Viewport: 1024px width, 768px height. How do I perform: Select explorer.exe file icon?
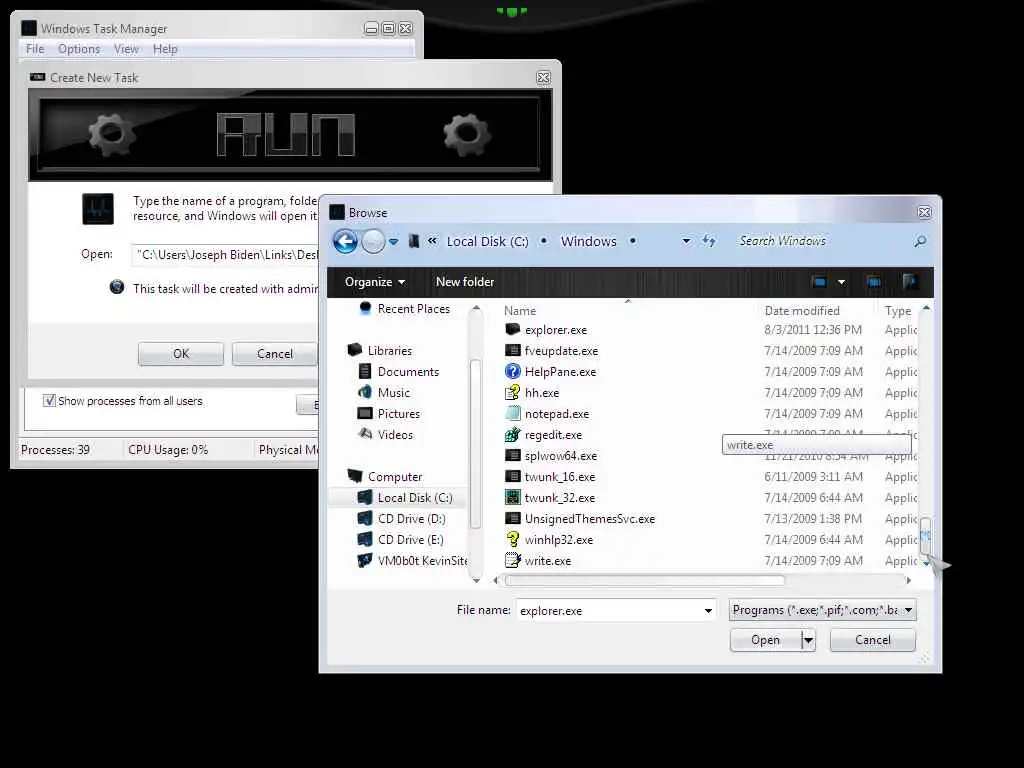pos(513,330)
